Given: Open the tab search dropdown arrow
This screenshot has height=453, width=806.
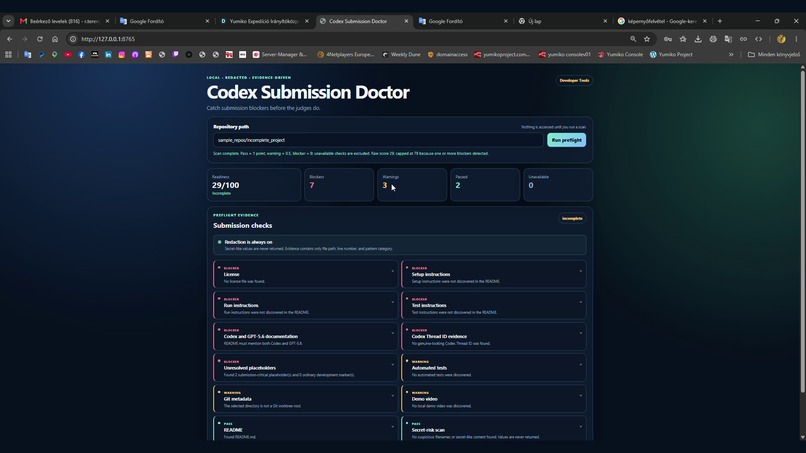Looking at the screenshot, I should (x=8, y=21).
